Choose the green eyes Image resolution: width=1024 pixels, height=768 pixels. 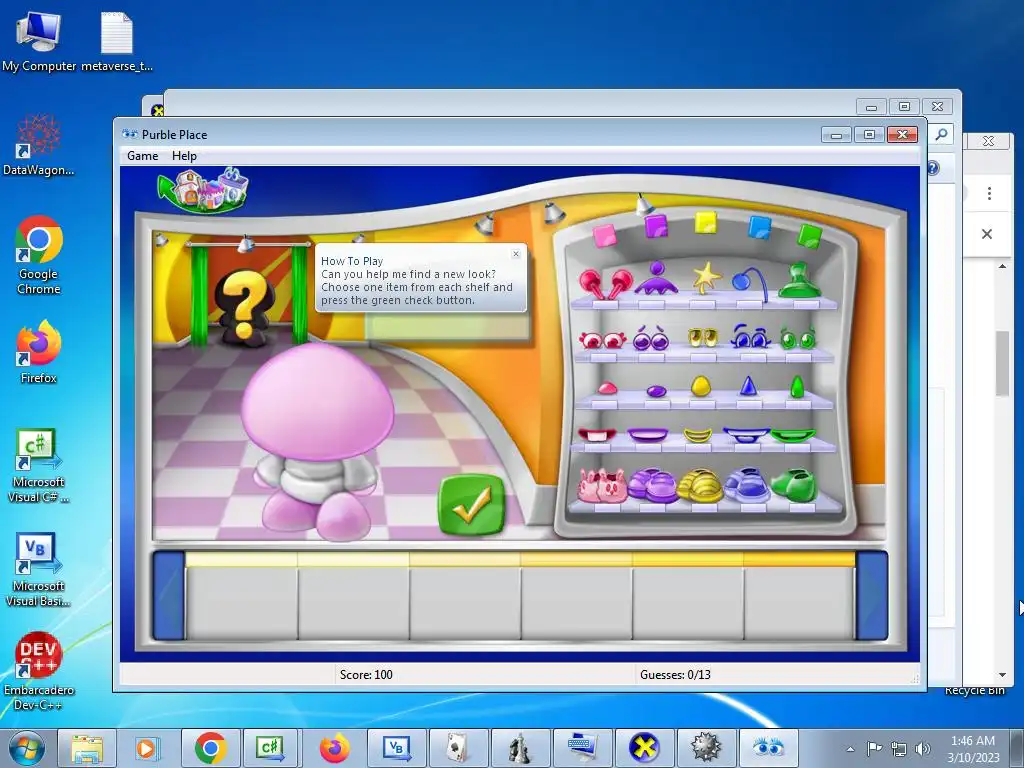798,338
